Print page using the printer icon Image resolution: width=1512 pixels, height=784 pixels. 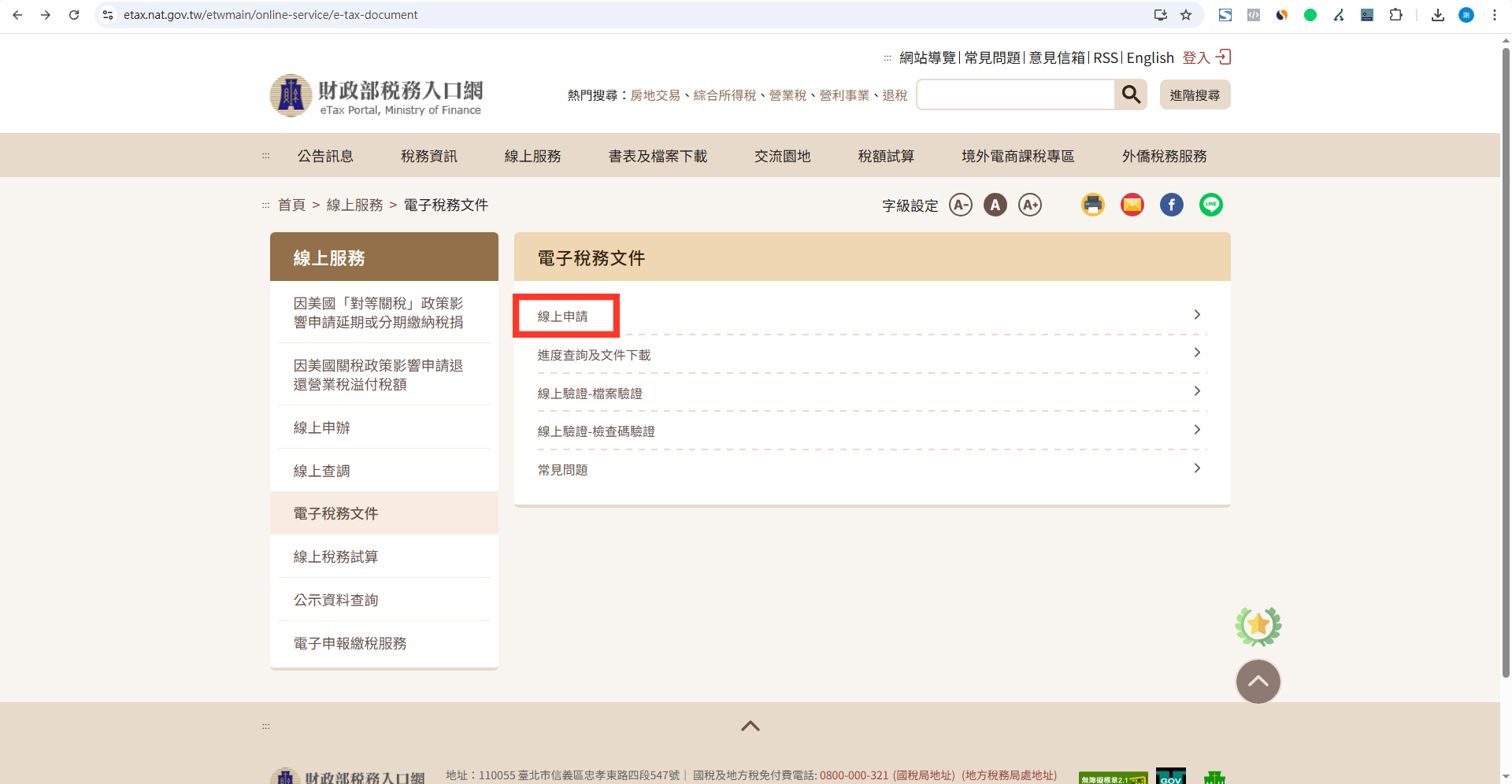point(1092,205)
